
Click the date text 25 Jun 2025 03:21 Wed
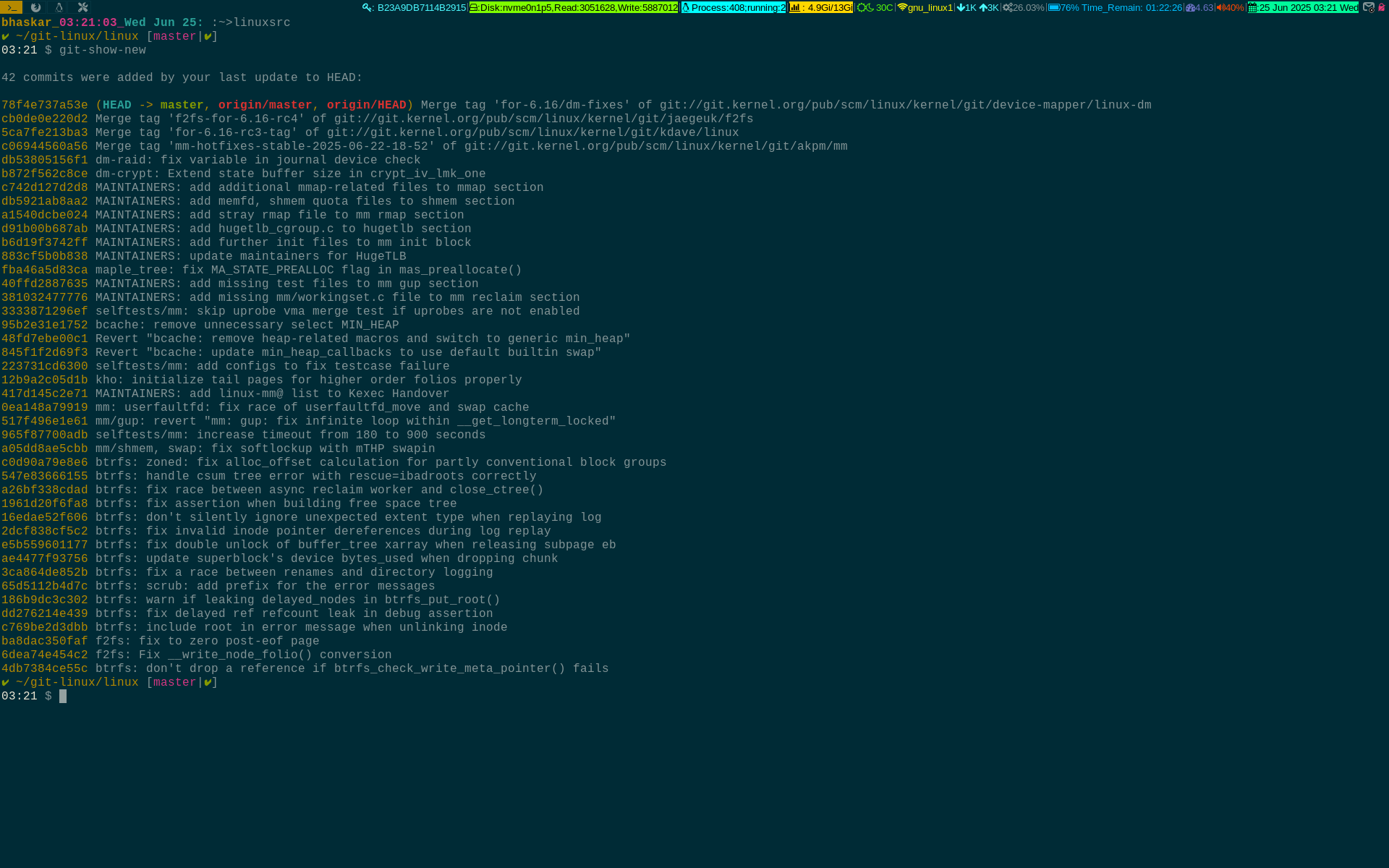1308,8
